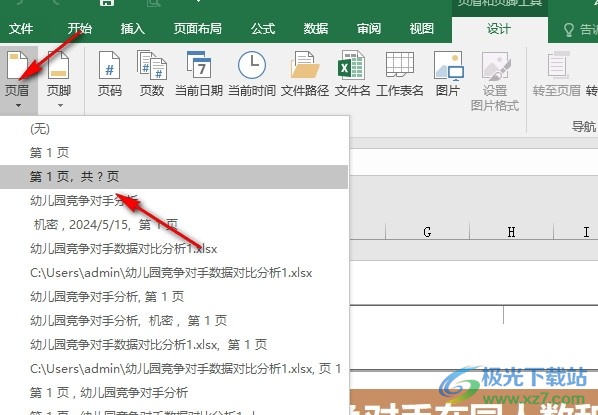Choose 第 1 页 header preset
Screen dimensions: 598x415
coord(174,153)
